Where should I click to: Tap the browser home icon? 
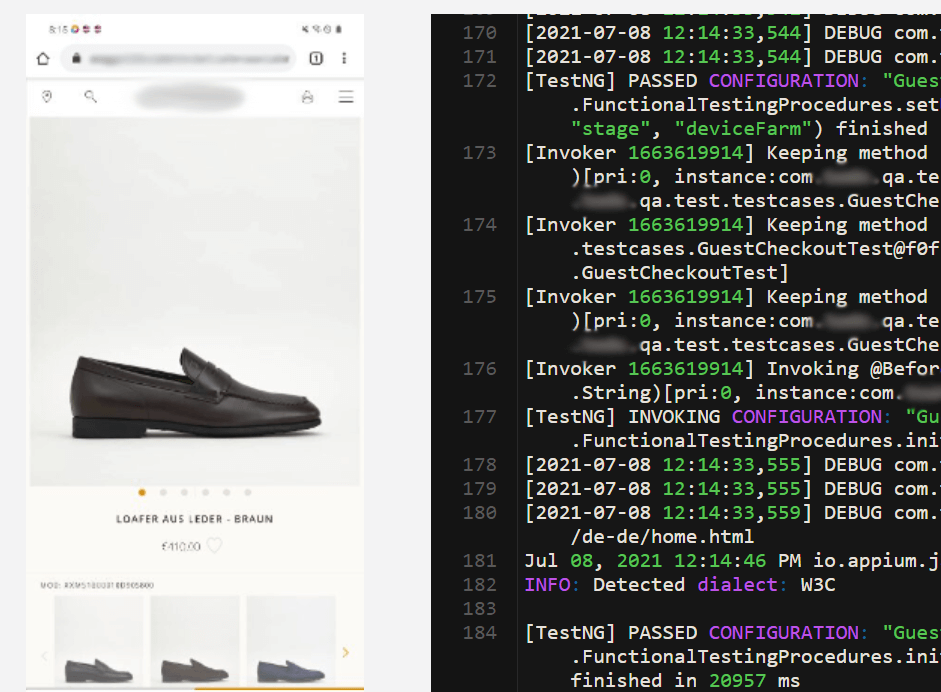click(43, 59)
